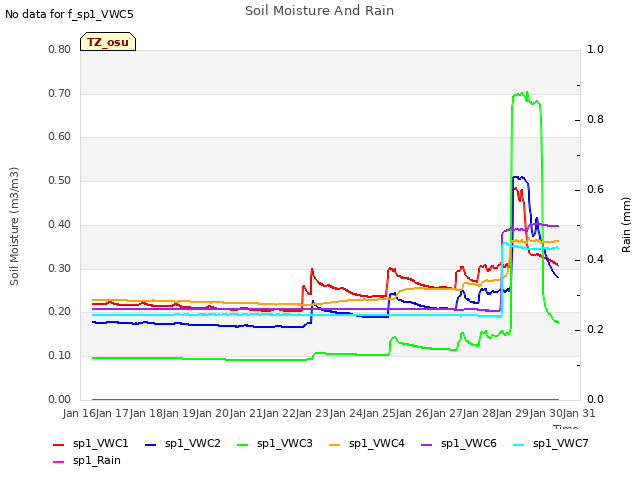Click the sp1_Rain legend entry
Viewport: 640px width, 480px height.
pyautogui.click(x=87, y=461)
